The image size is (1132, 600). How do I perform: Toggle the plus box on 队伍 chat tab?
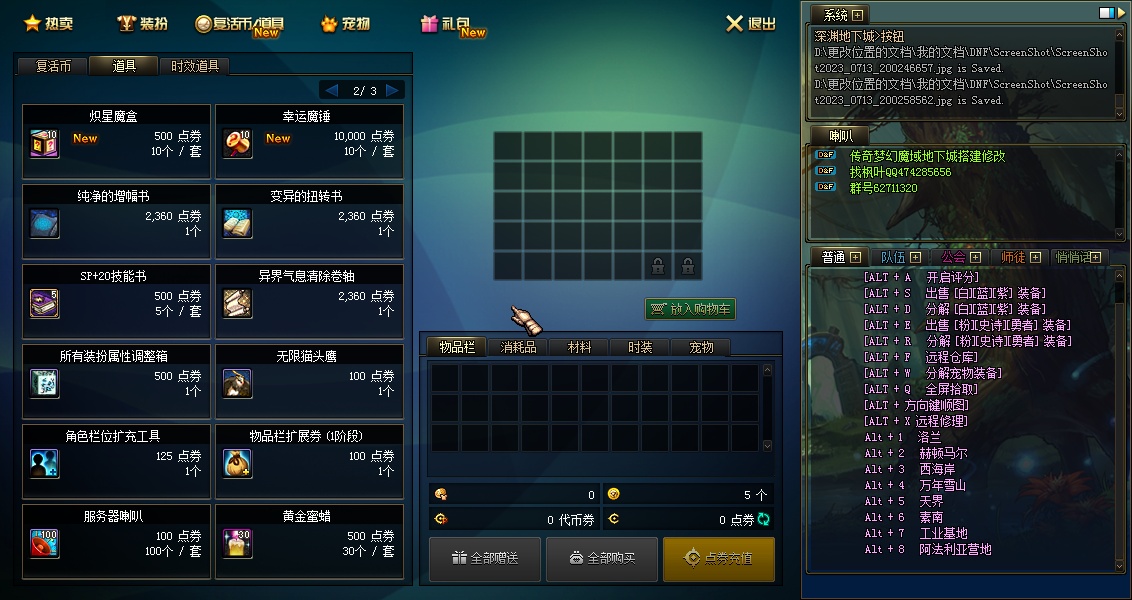[915, 257]
